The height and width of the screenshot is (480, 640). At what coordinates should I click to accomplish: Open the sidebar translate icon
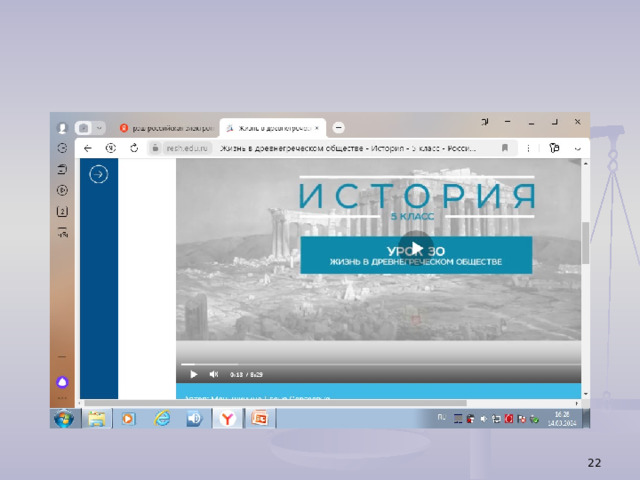(62, 232)
